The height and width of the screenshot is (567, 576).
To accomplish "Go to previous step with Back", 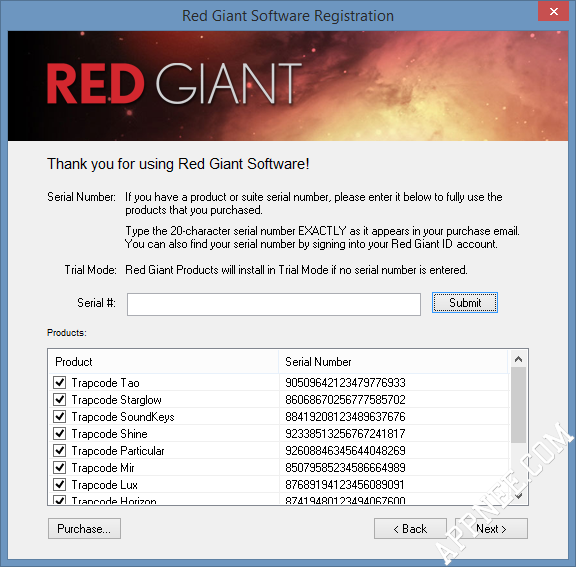I will coord(410,528).
